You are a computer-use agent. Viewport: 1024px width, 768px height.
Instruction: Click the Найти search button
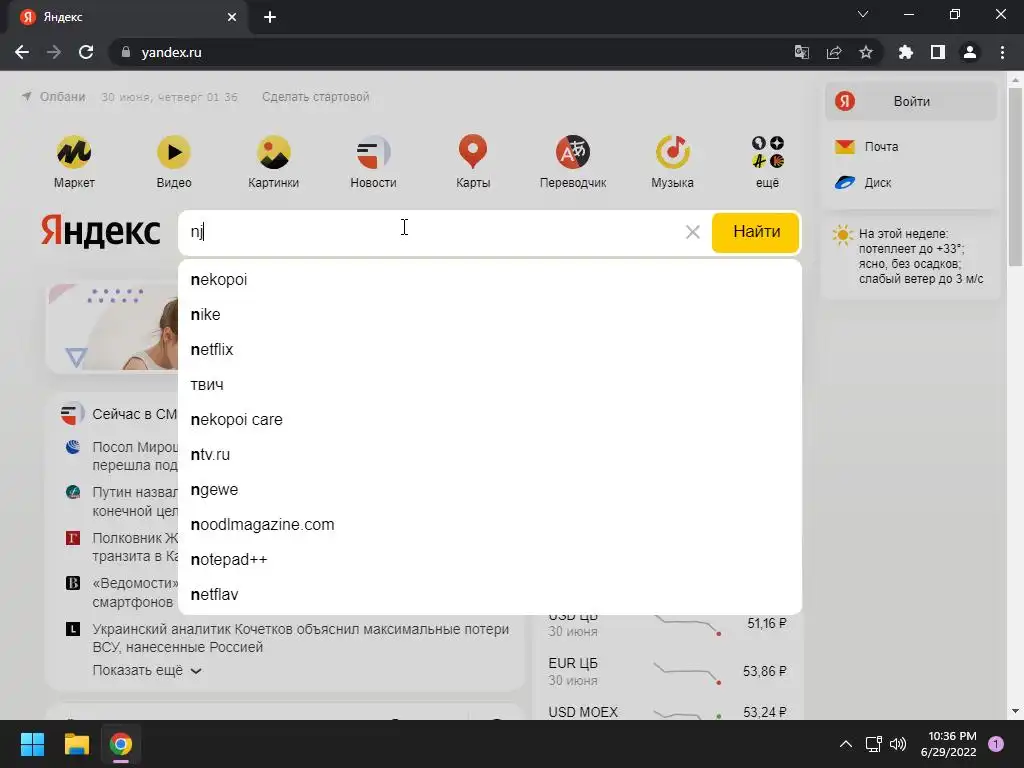pos(756,232)
